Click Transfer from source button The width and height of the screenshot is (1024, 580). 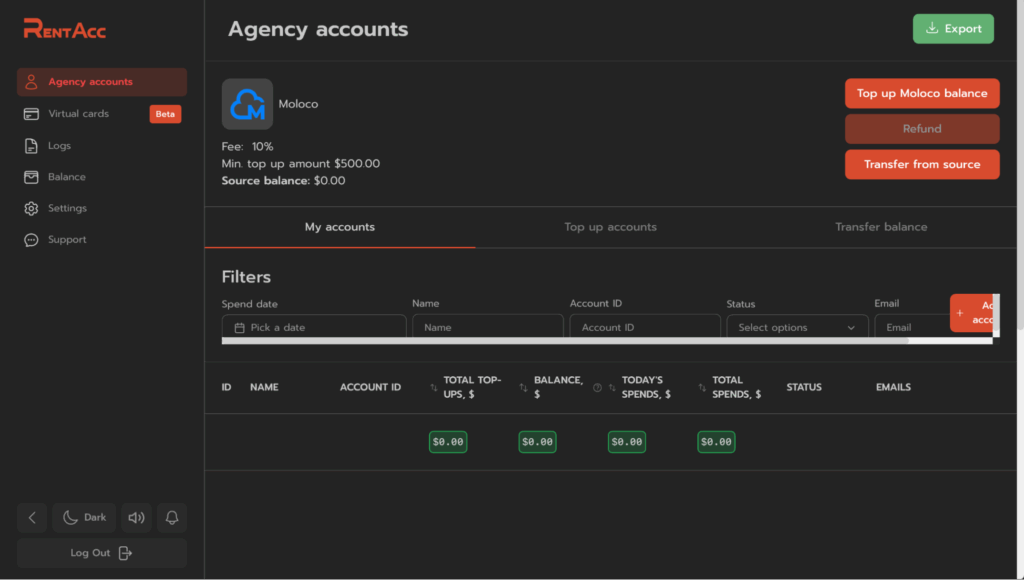point(921,164)
